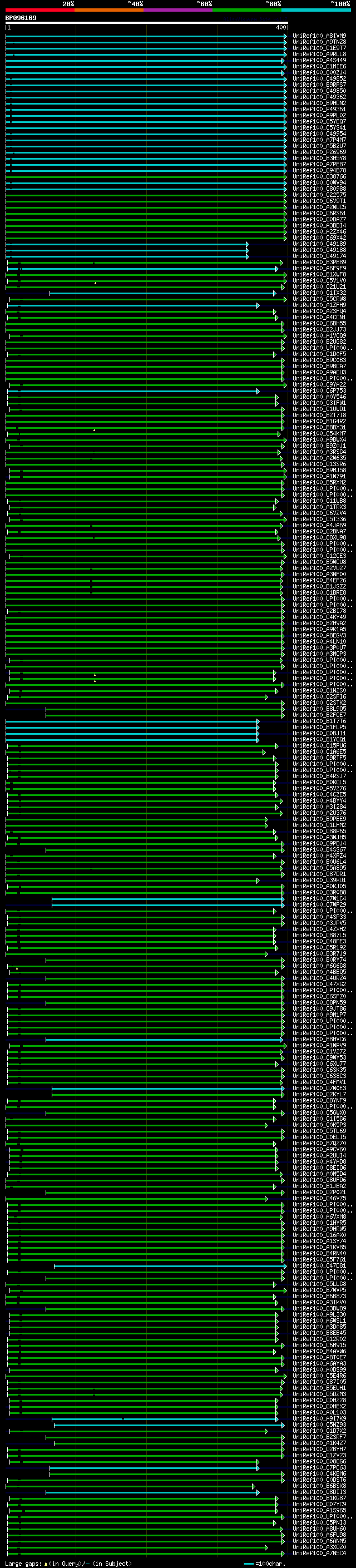Screen dimensions: 356x1568
Task: Click the =100char. scale legend text
Action: coord(270,1564)
